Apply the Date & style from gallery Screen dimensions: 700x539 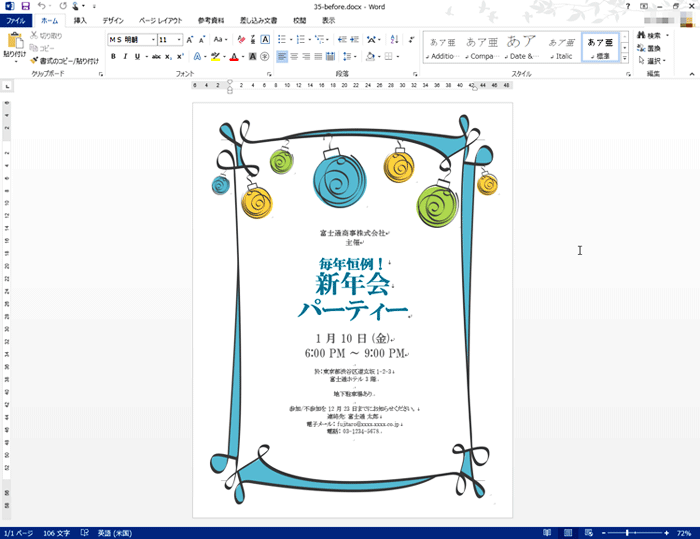tap(521, 47)
